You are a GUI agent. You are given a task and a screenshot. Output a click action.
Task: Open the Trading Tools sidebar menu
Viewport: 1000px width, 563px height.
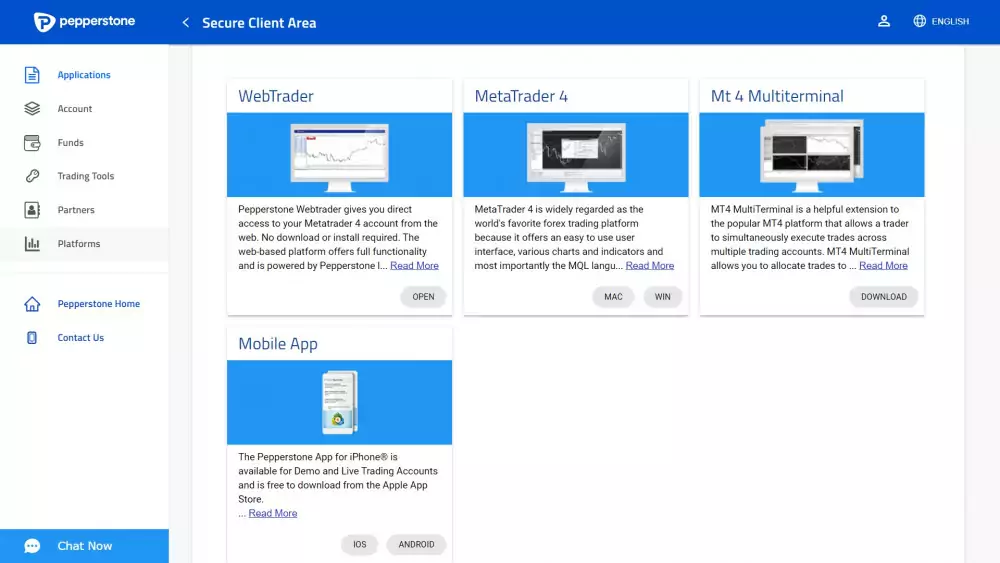point(84,176)
